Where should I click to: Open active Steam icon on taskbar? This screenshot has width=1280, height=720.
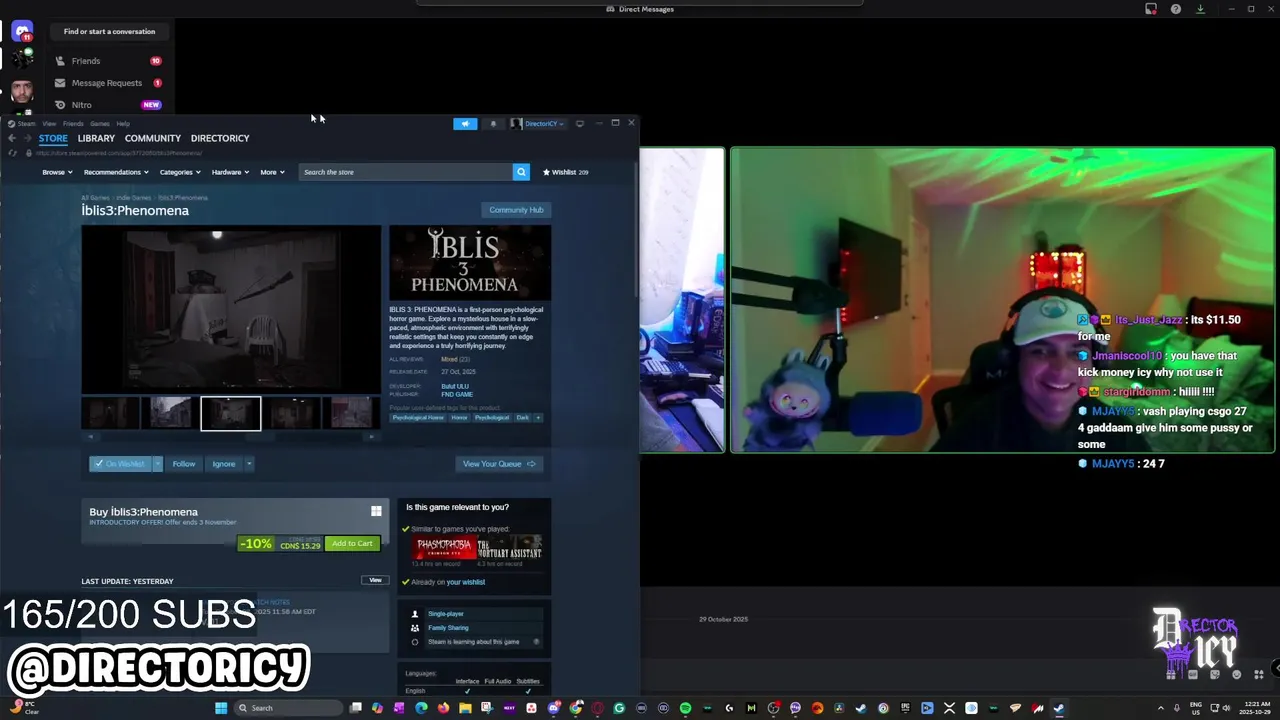[1059, 708]
